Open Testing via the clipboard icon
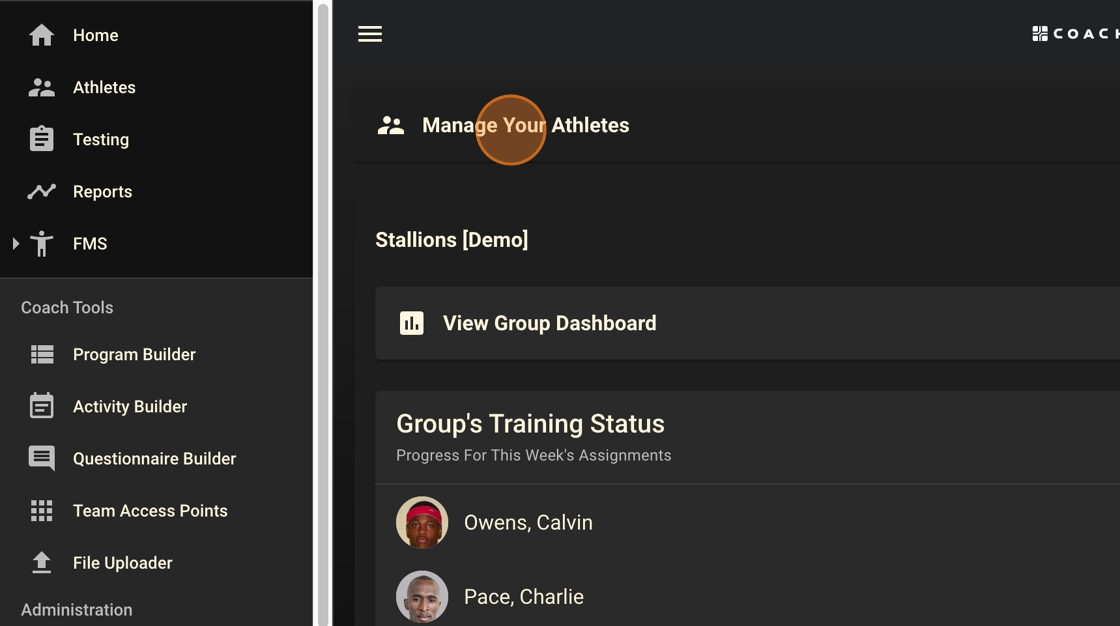The height and width of the screenshot is (626, 1120). tap(41, 139)
